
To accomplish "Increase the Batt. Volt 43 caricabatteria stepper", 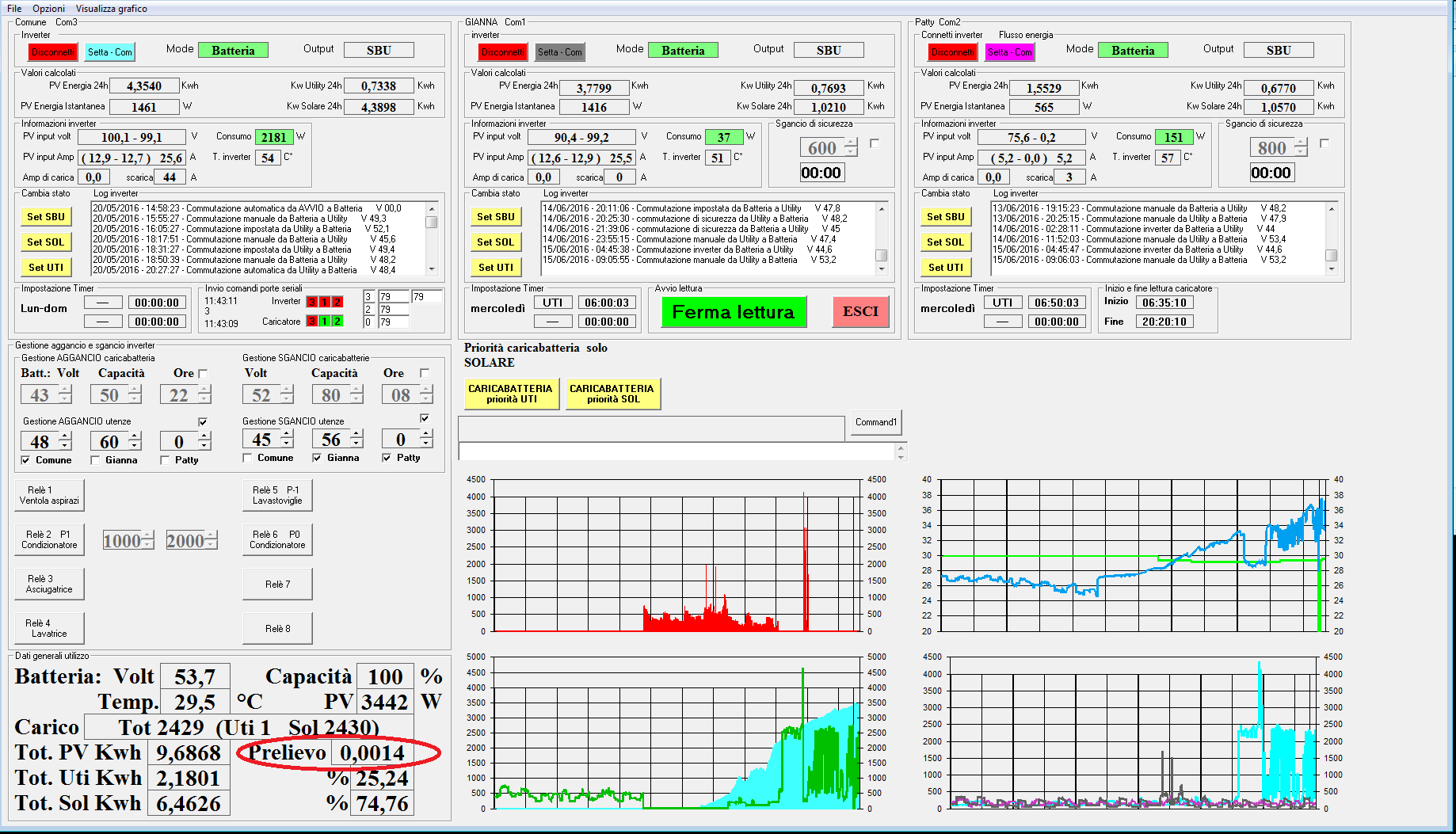I will (x=66, y=390).
